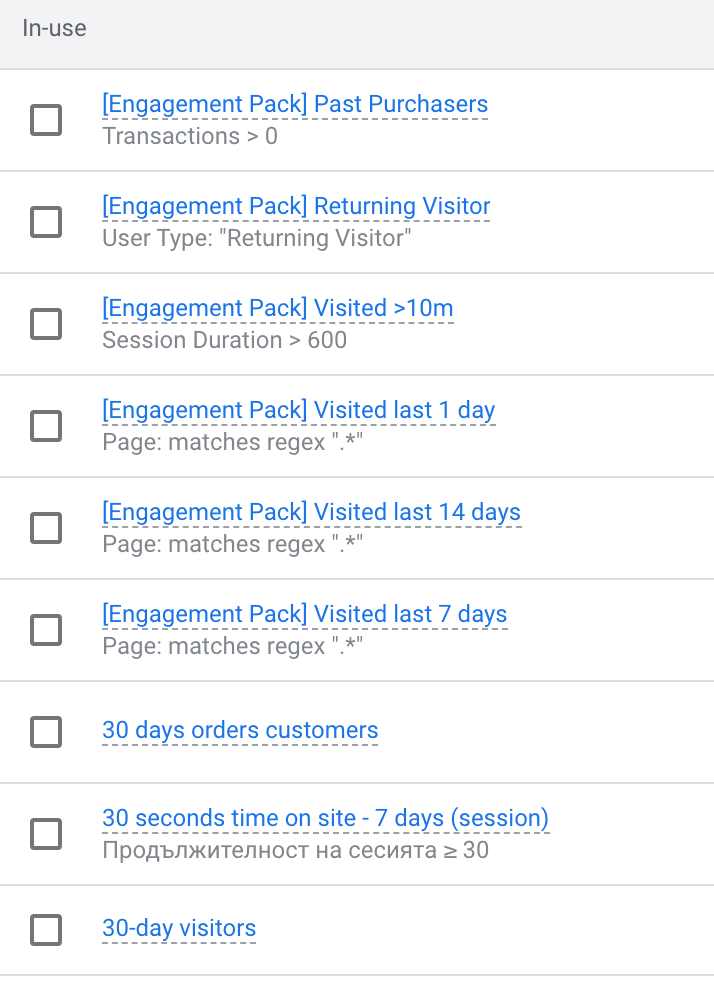Open the [Engagement Pack] Visited >10m segment
This screenshot has height=982, width=714.
[x=277, y=308]
